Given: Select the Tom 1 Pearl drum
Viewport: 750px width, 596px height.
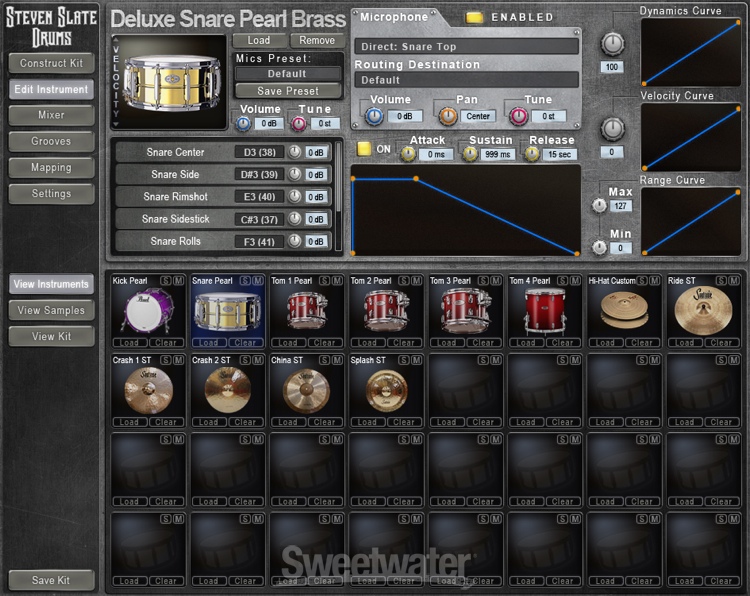Looking at the screenshot, I should (x=303, y=312).
